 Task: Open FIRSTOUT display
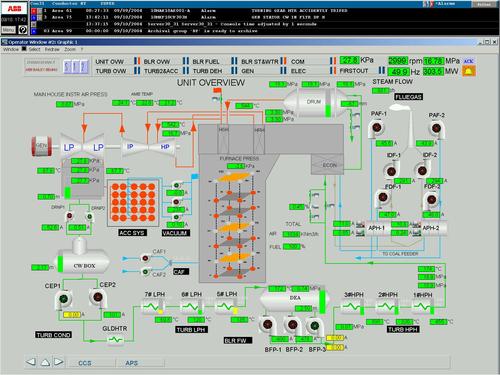click(x=354, y=71)
